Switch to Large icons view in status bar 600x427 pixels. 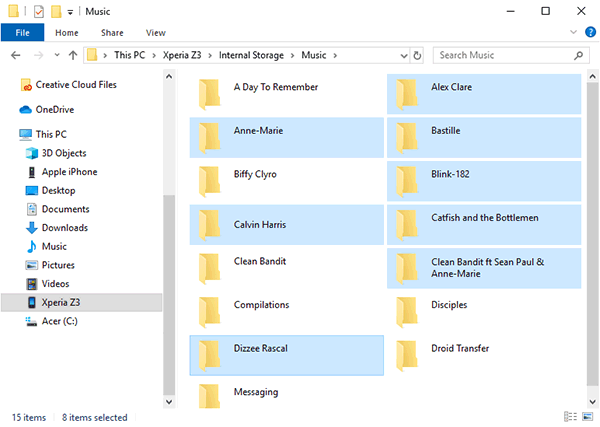[x=587, y=416]
